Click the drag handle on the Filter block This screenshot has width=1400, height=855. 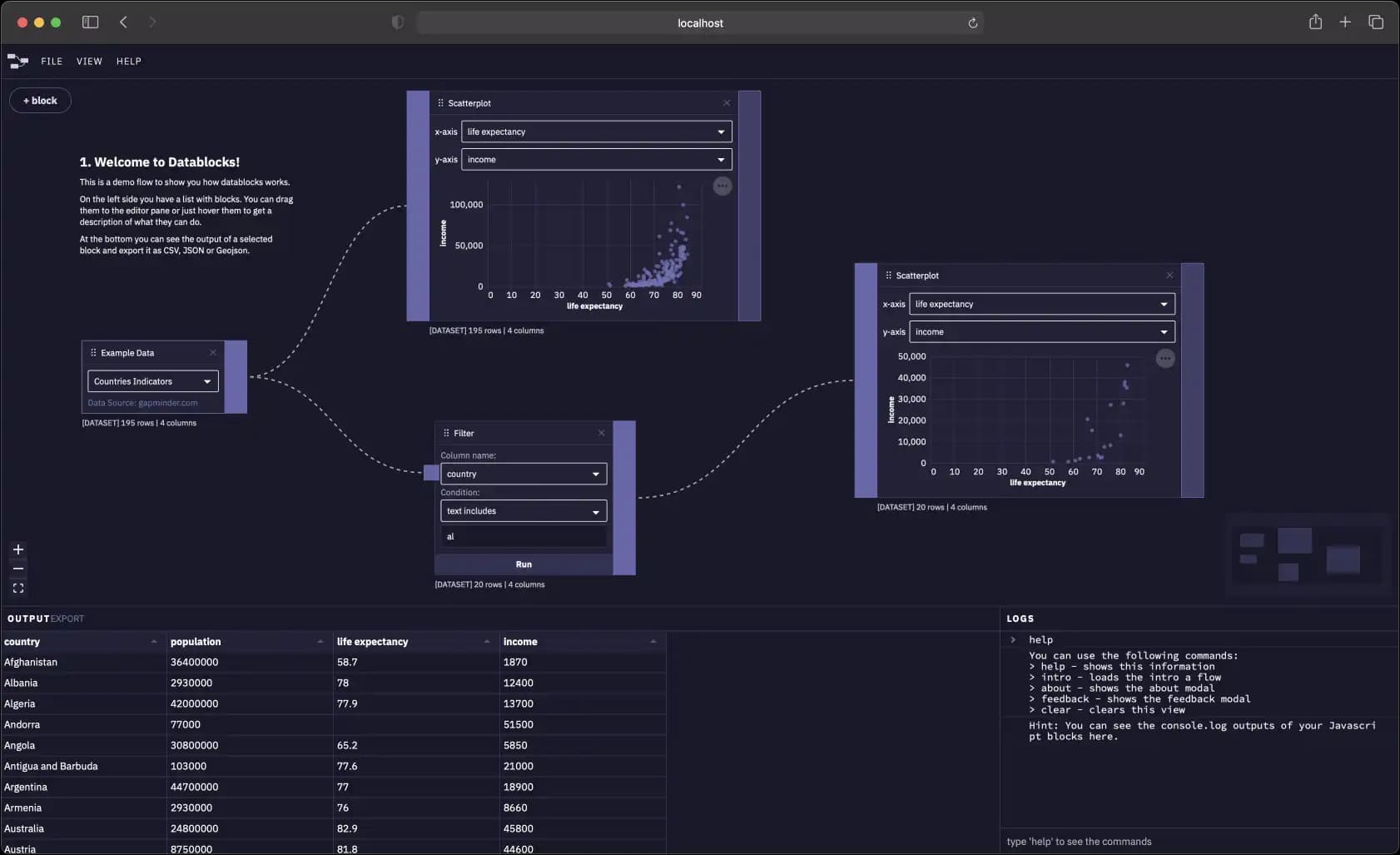[x=447, y=433]
